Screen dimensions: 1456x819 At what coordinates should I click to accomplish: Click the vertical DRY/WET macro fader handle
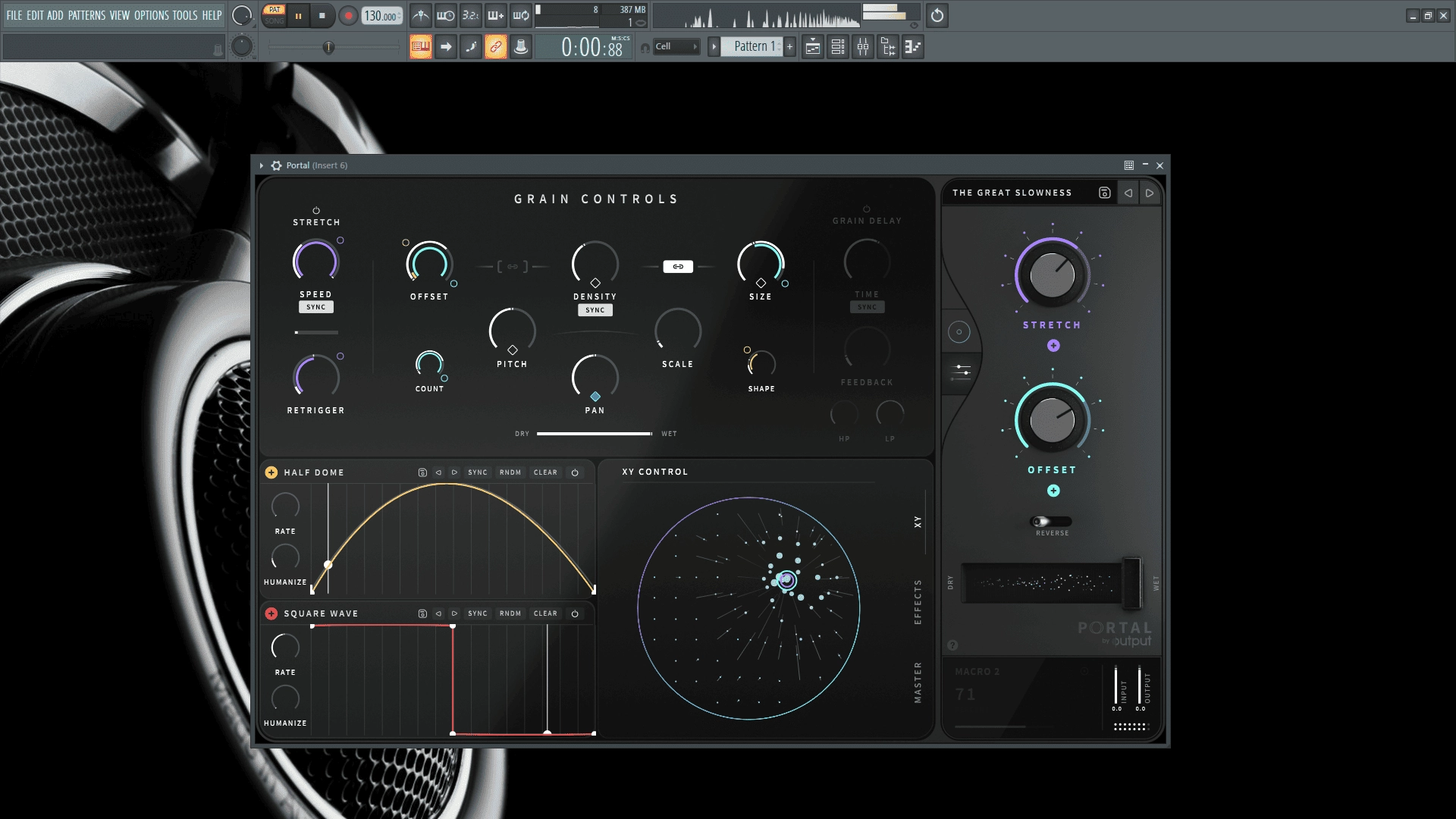click(x=1131, y=583)
